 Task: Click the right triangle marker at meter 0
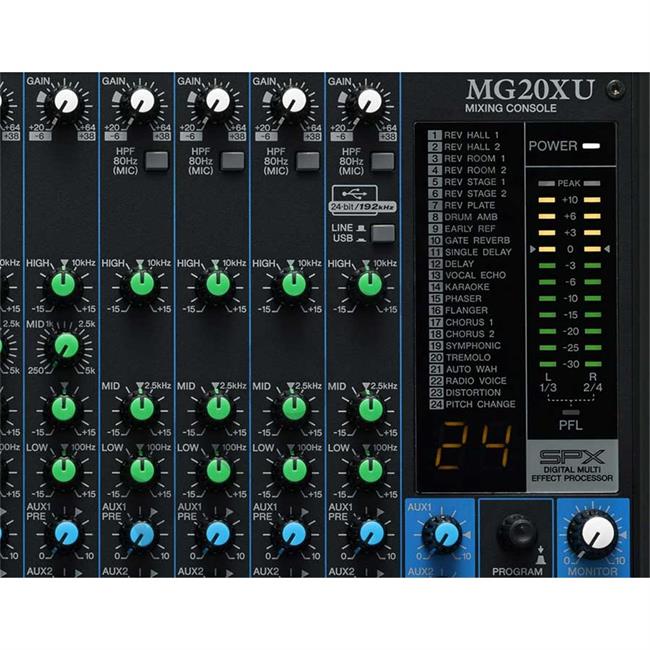[x=607, y=249]
